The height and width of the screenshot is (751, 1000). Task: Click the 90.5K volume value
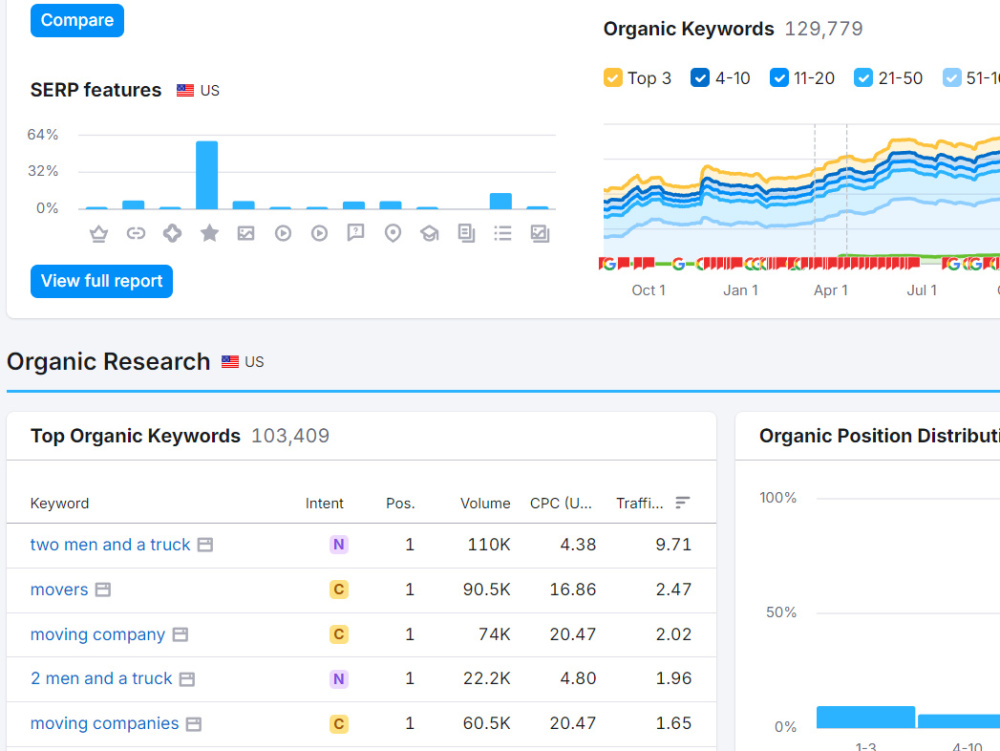487,590
